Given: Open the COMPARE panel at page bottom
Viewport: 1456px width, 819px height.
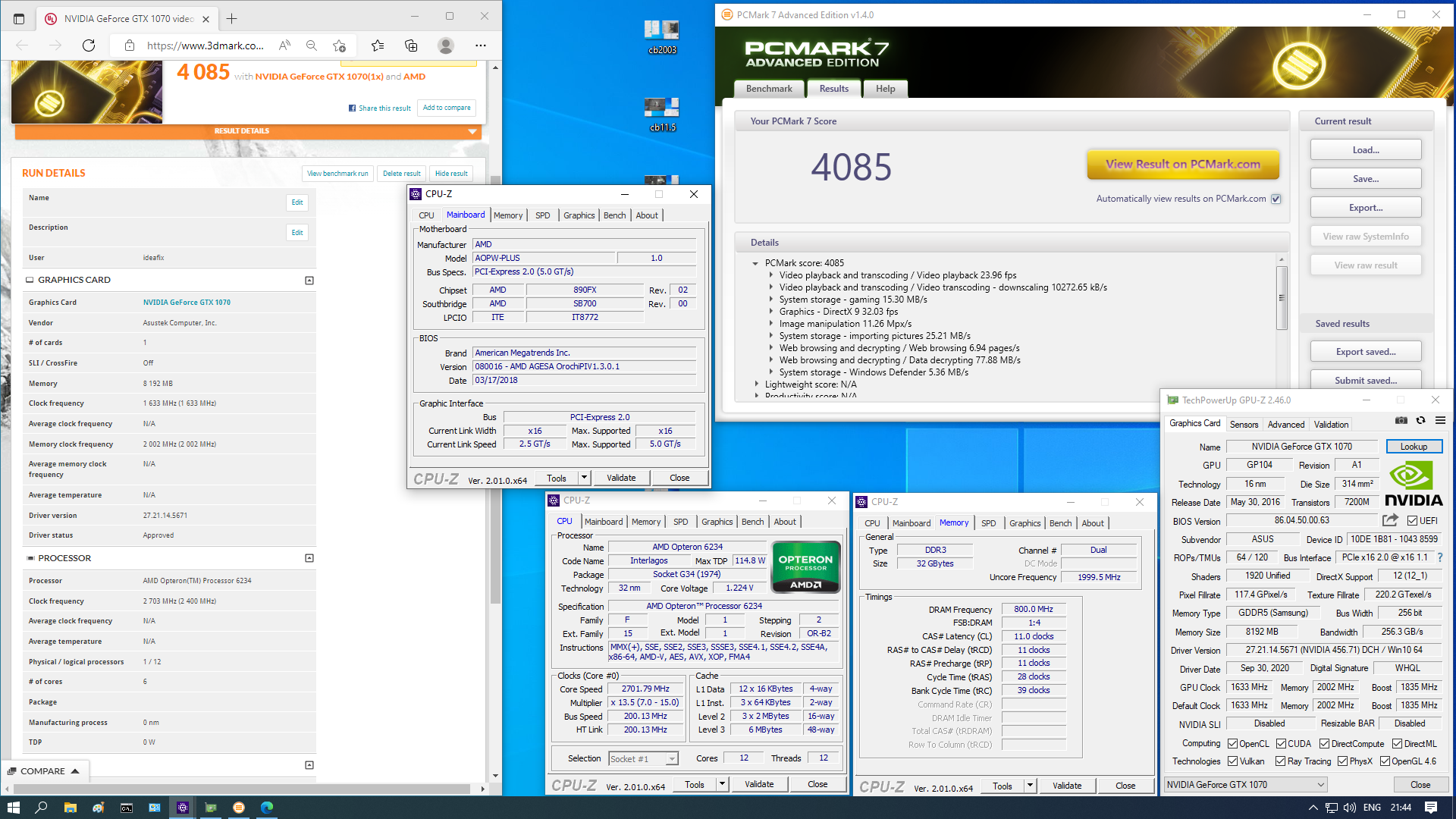Looking at the screenshot, I should click(x=45, y=771).
